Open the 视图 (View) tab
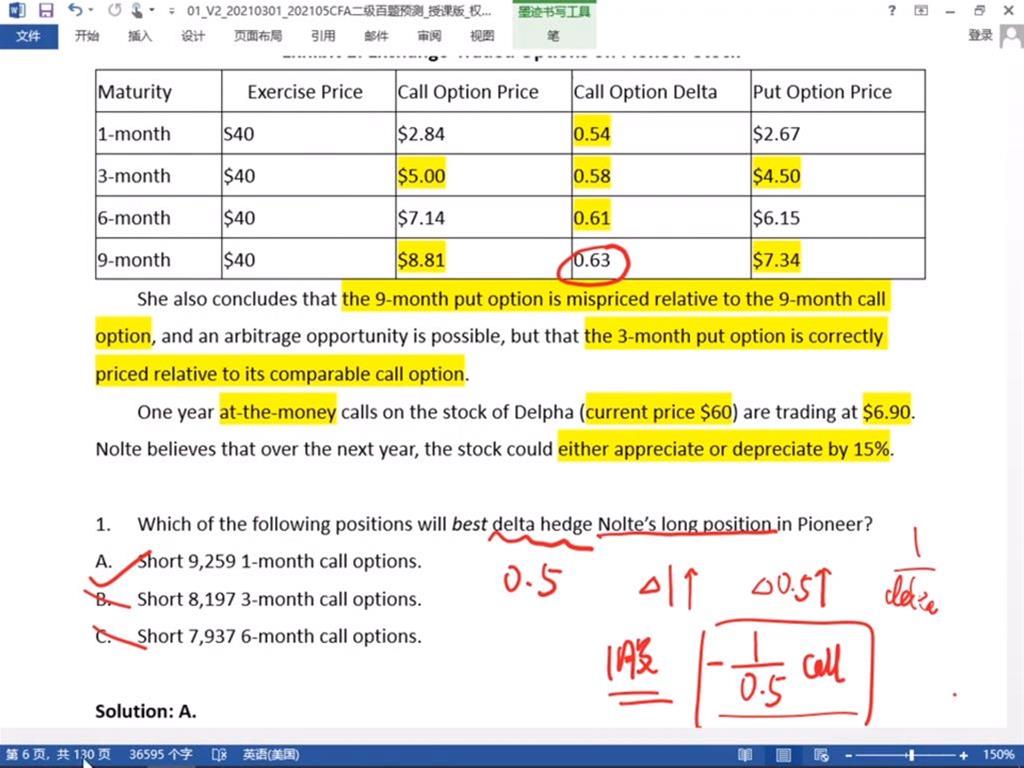 482,36
